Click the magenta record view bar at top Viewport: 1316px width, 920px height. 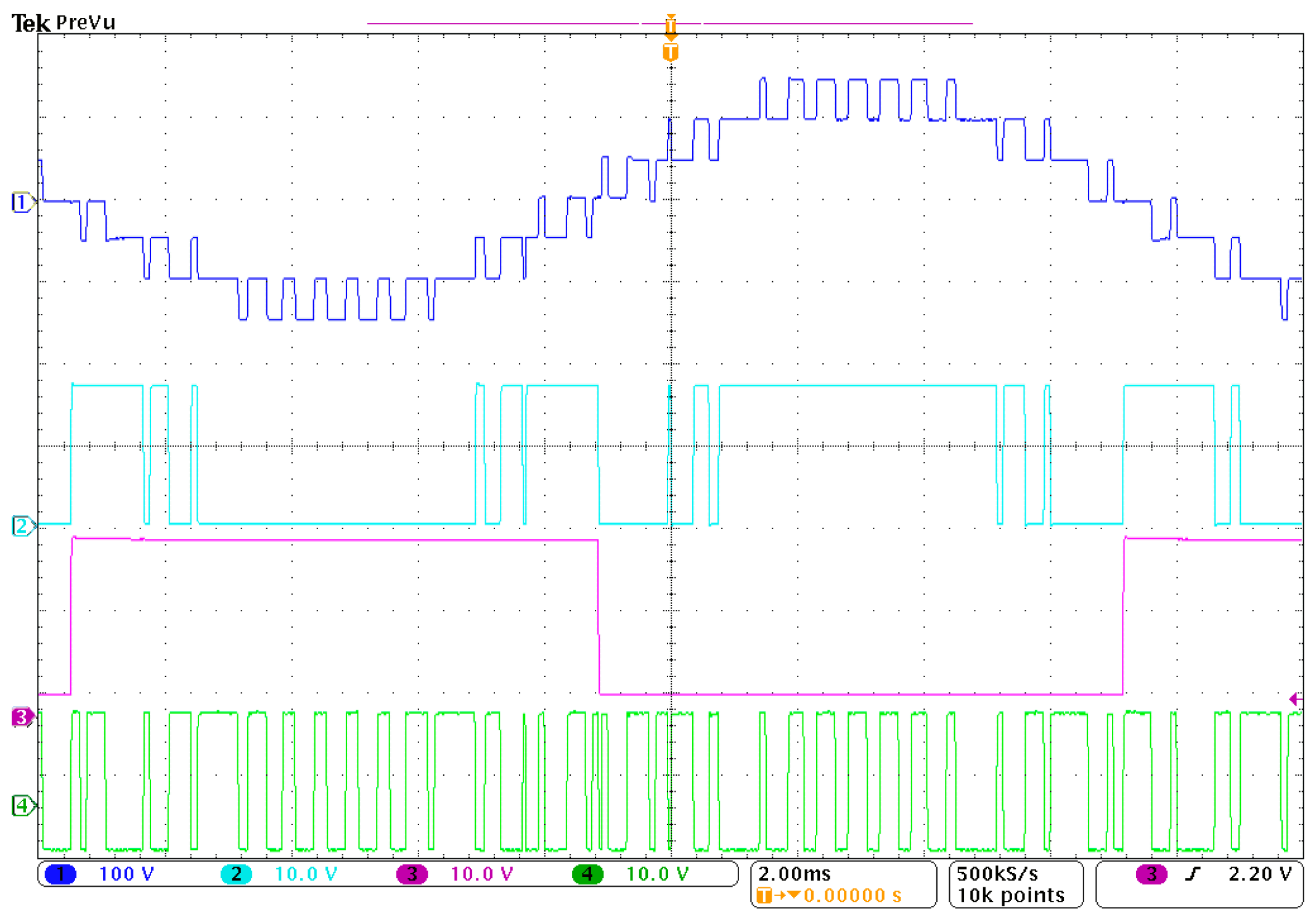670,23
